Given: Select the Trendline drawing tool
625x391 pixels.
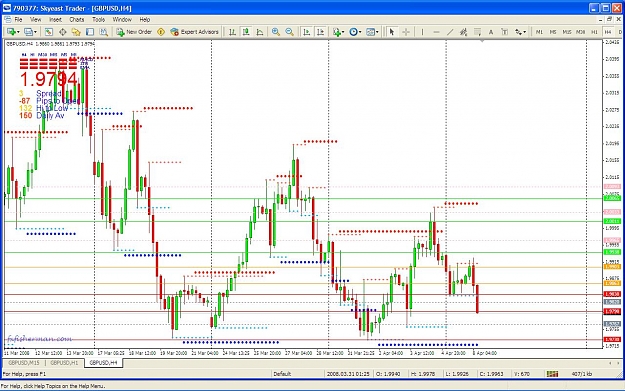Looking at the screenshot, I should 450,32.
